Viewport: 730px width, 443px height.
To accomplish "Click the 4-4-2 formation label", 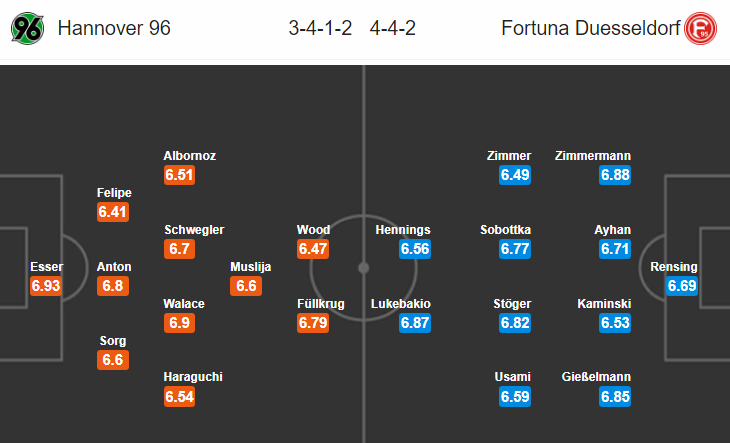I will tap(392, 28).
